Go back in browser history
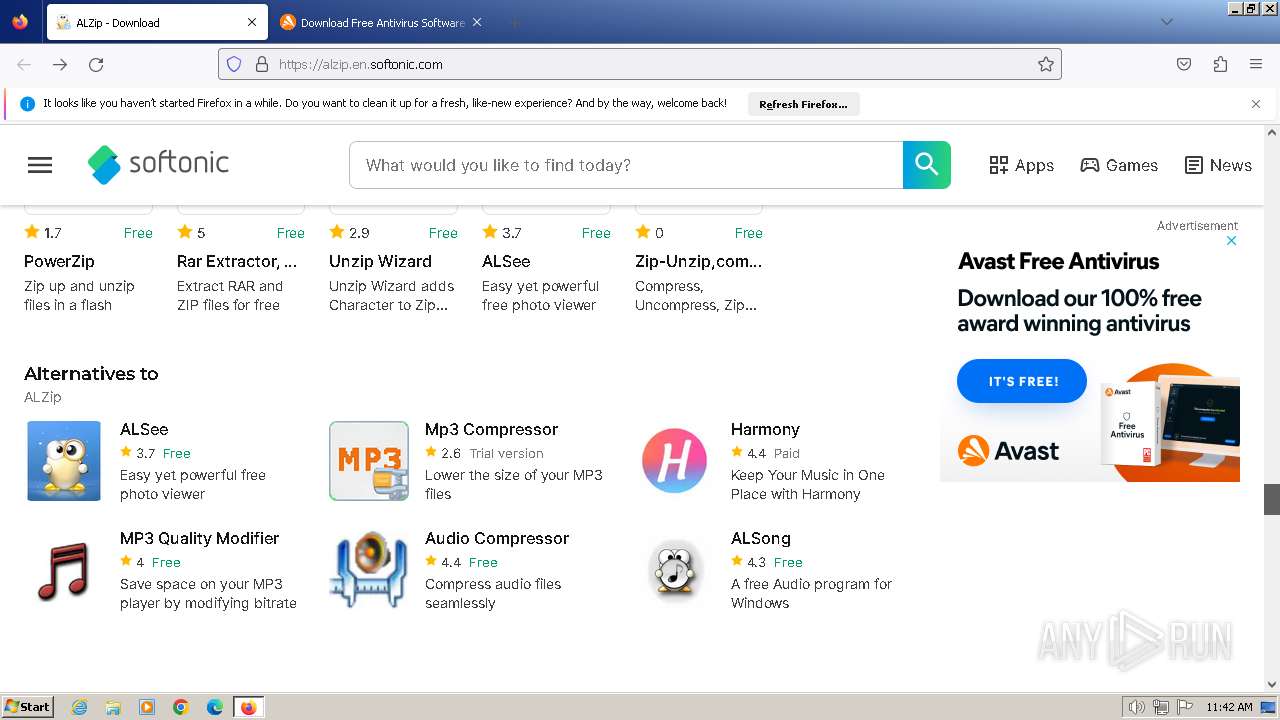 pos(24,64)
